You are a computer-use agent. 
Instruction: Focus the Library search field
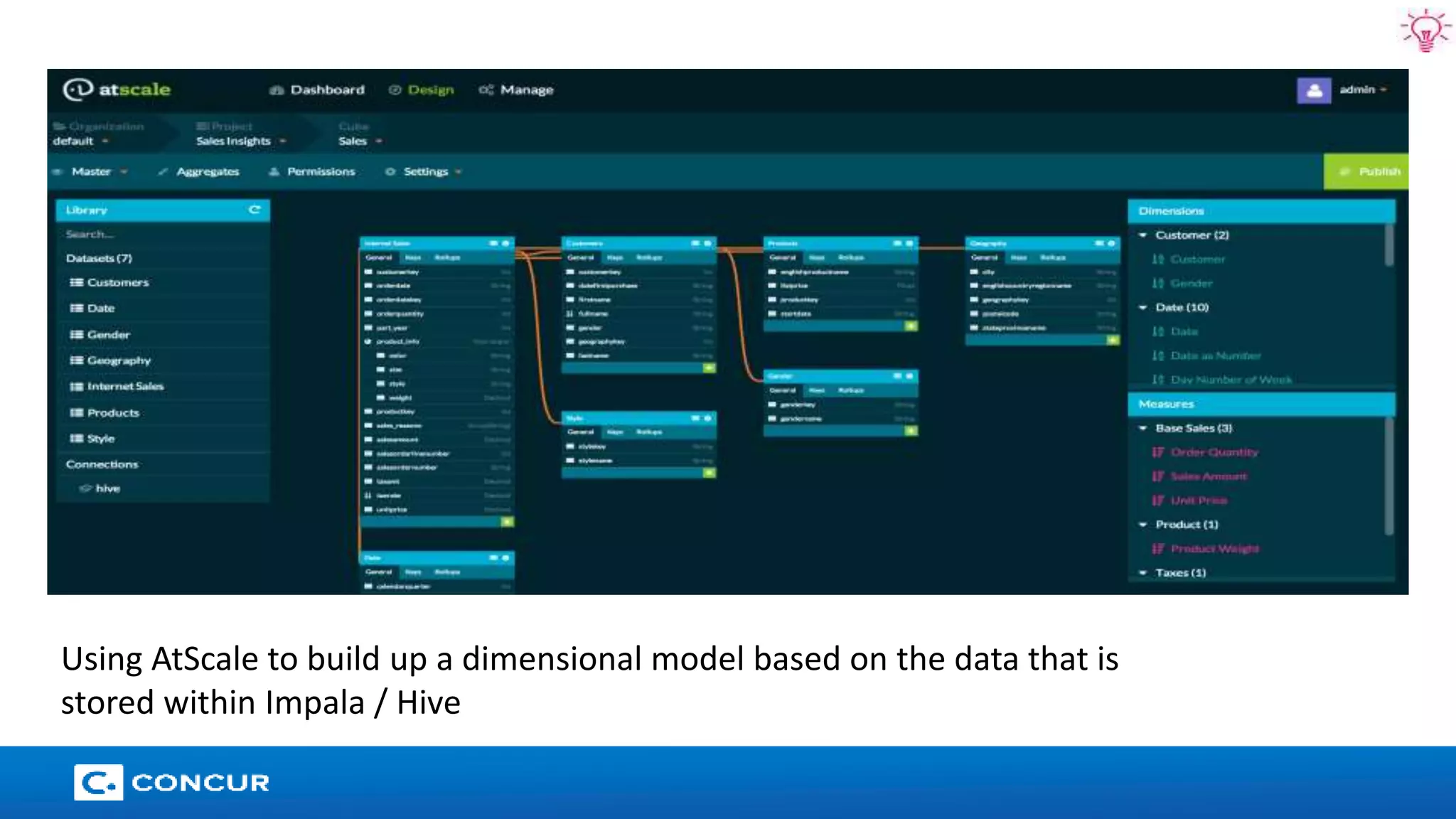coord(163,234)
